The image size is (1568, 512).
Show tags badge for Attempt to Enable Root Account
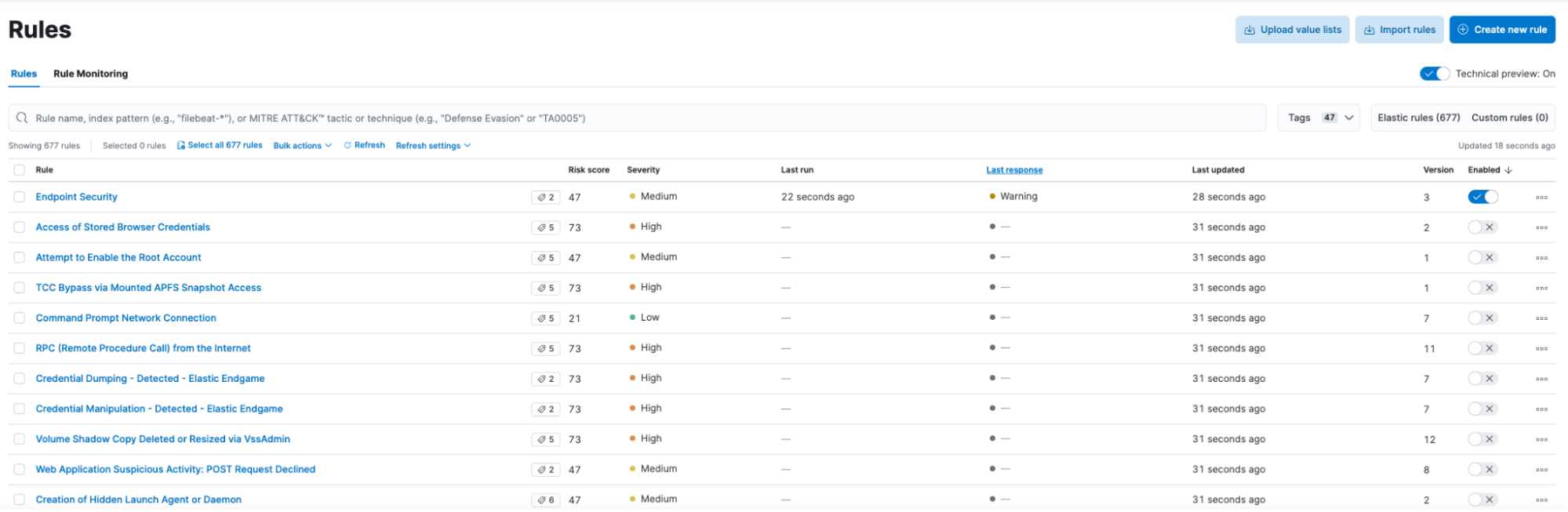[546, 258]
